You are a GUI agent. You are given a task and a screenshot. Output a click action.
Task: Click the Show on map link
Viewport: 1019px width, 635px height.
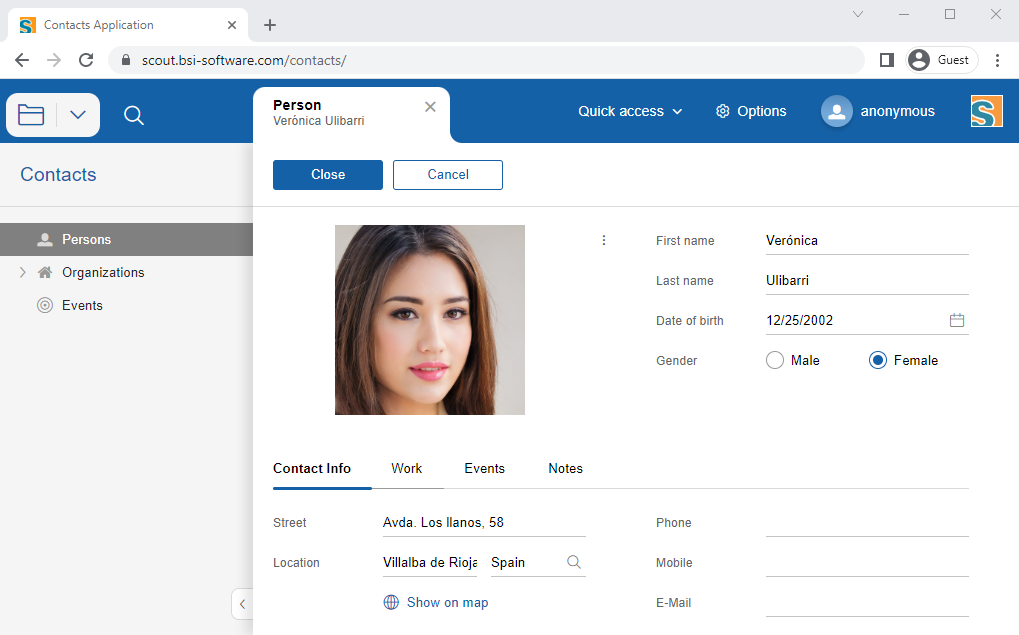coord(436,602)
